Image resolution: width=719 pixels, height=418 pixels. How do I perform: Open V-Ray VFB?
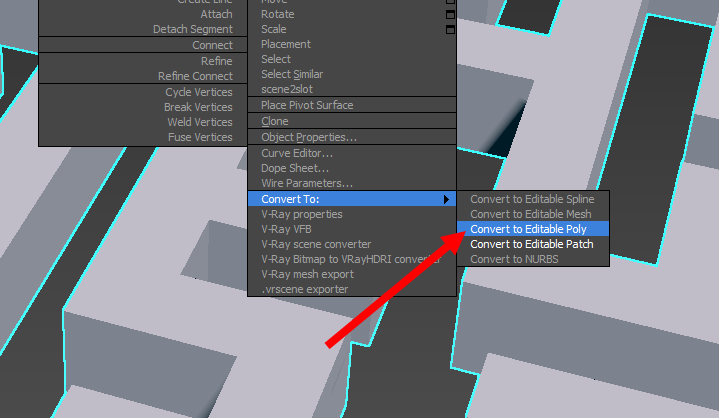352,229
